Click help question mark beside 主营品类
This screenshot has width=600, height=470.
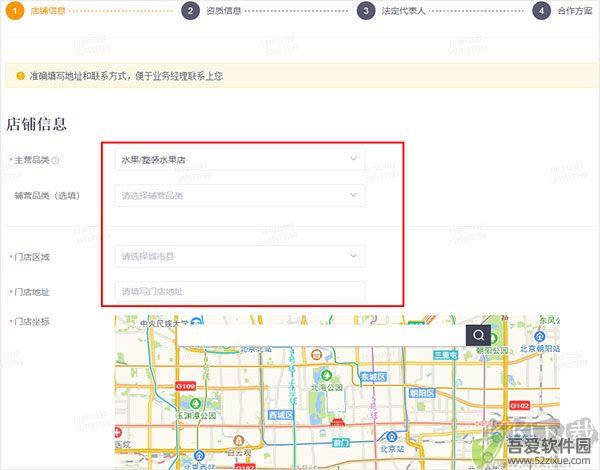[x=55, y=160]
